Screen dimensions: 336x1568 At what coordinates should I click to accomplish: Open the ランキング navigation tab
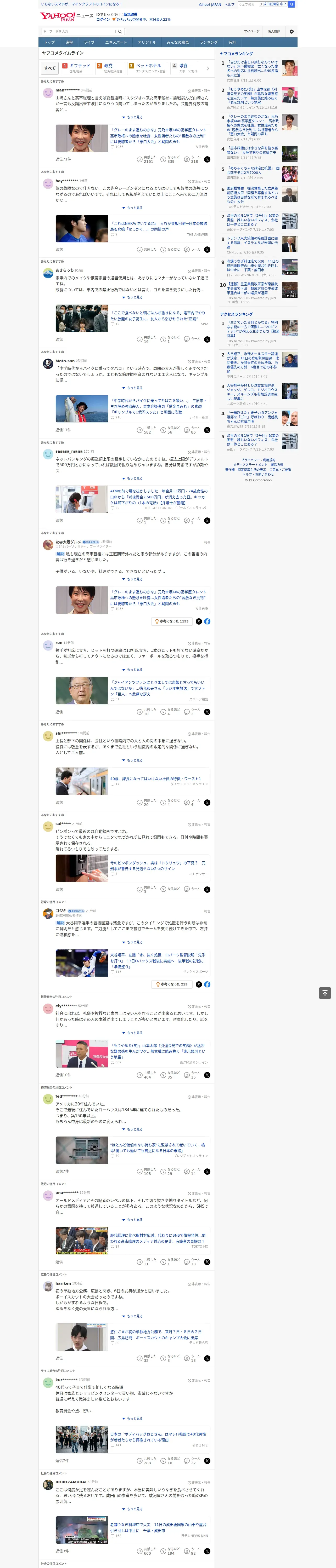(x=209, y=43)
